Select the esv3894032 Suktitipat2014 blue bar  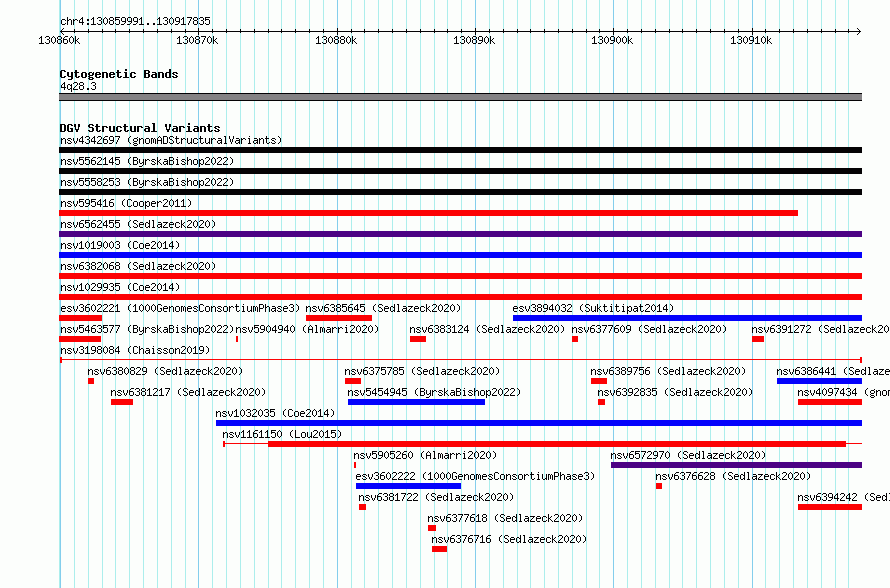[x=687, y=318]
